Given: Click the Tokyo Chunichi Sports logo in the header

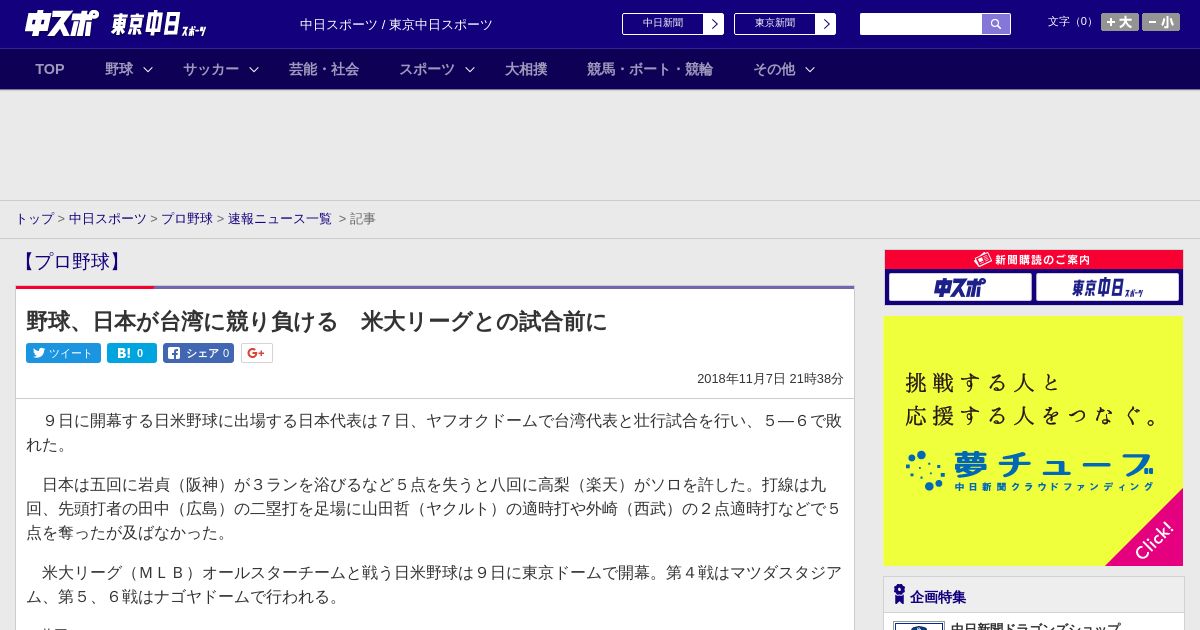Looking at the screenshot, I should click(x=158, y=25).
